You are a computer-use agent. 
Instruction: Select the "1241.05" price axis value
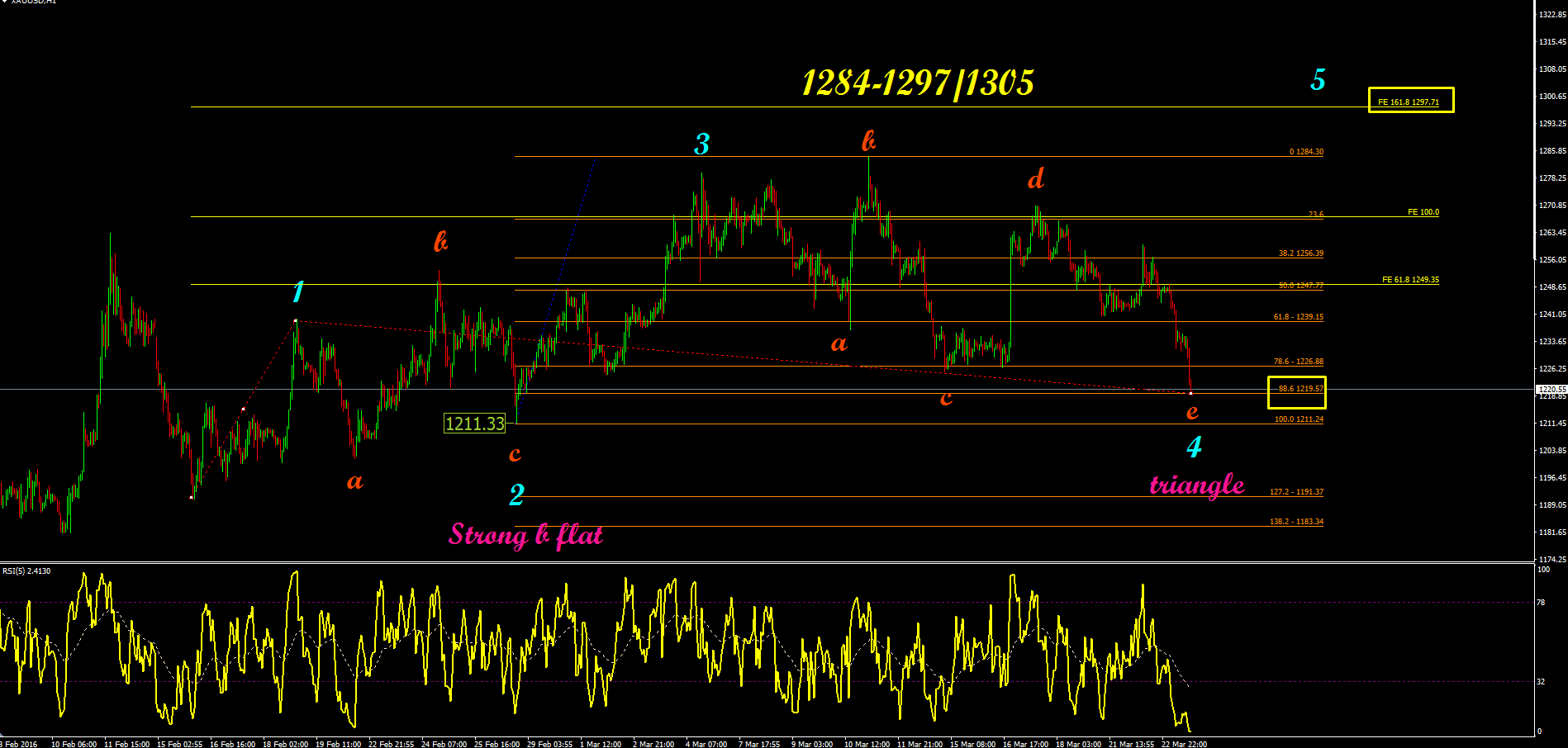coord(1552,315)
